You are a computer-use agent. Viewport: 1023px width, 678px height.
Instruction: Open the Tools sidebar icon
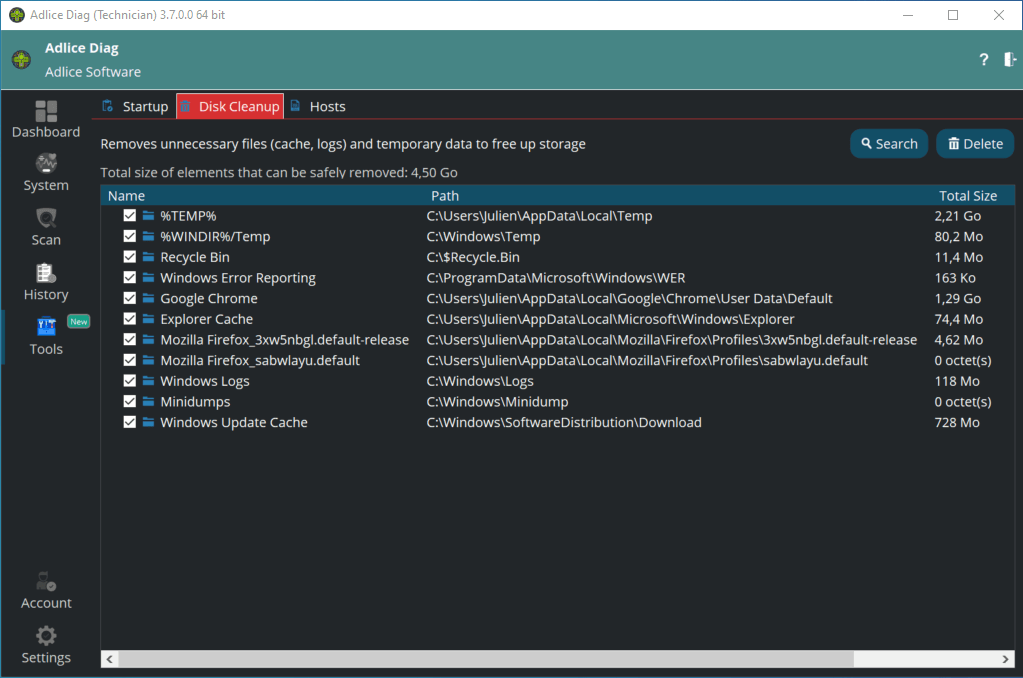[x=46, y=327]
